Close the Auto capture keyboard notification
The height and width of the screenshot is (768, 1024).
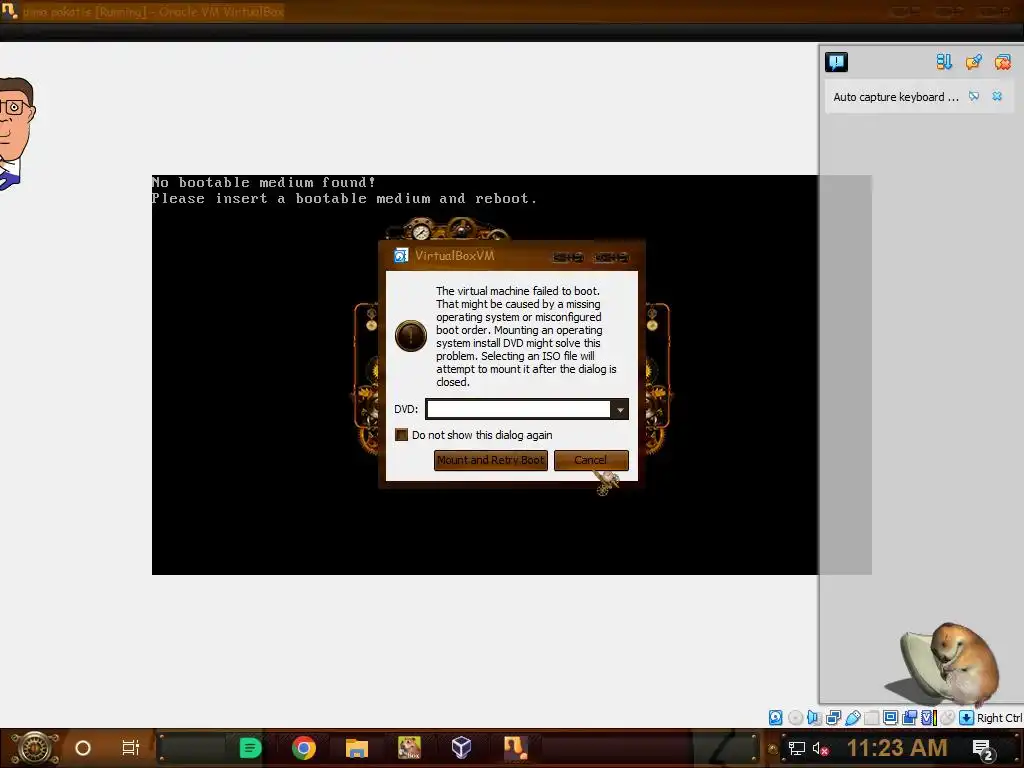pos(997,97)
